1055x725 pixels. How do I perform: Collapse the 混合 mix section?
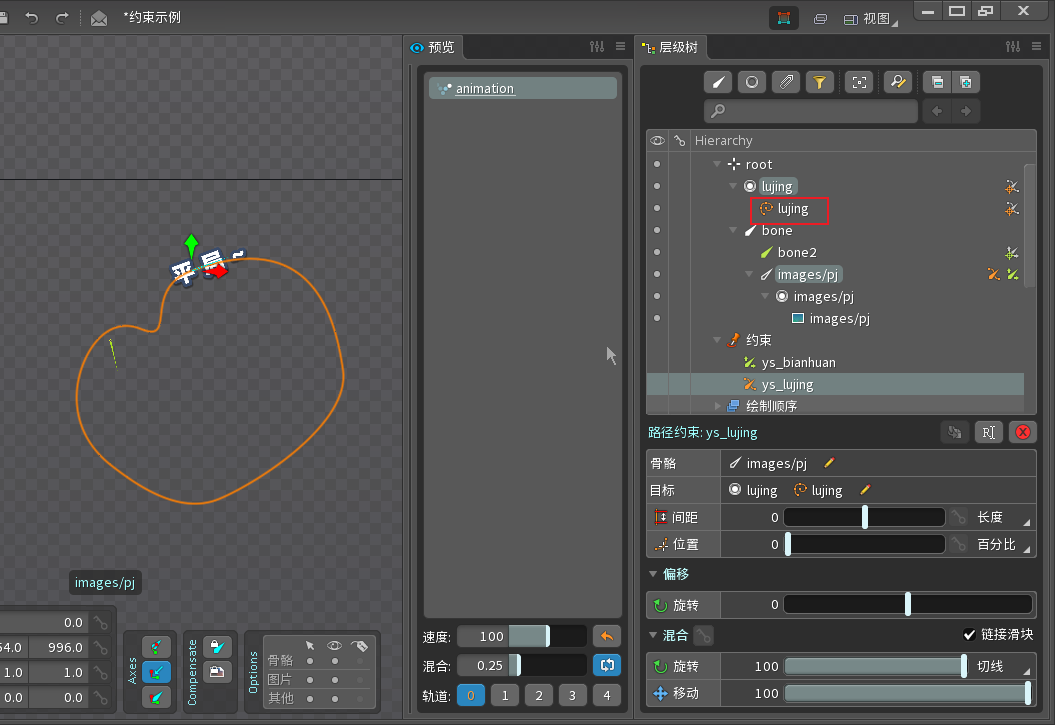(653, 635)
